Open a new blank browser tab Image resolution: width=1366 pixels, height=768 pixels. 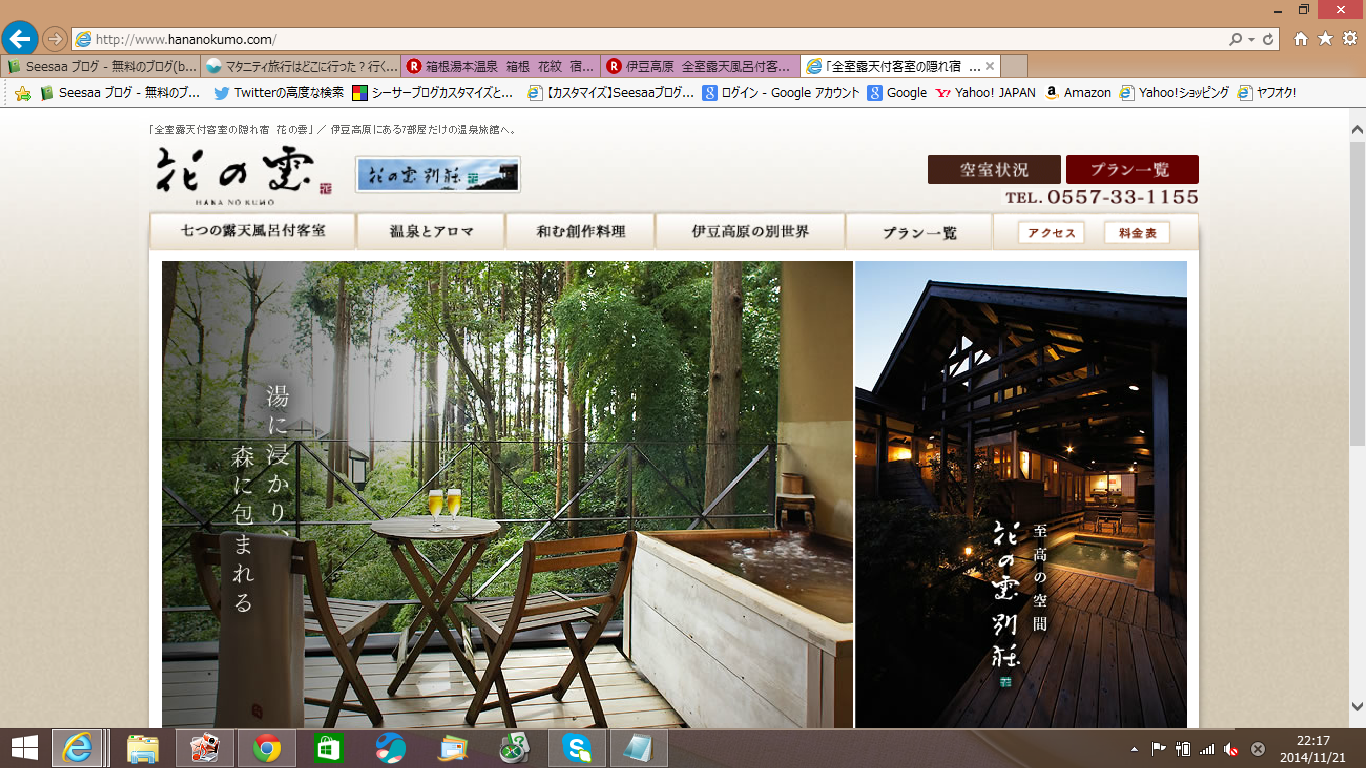[x=1014, y=66]
